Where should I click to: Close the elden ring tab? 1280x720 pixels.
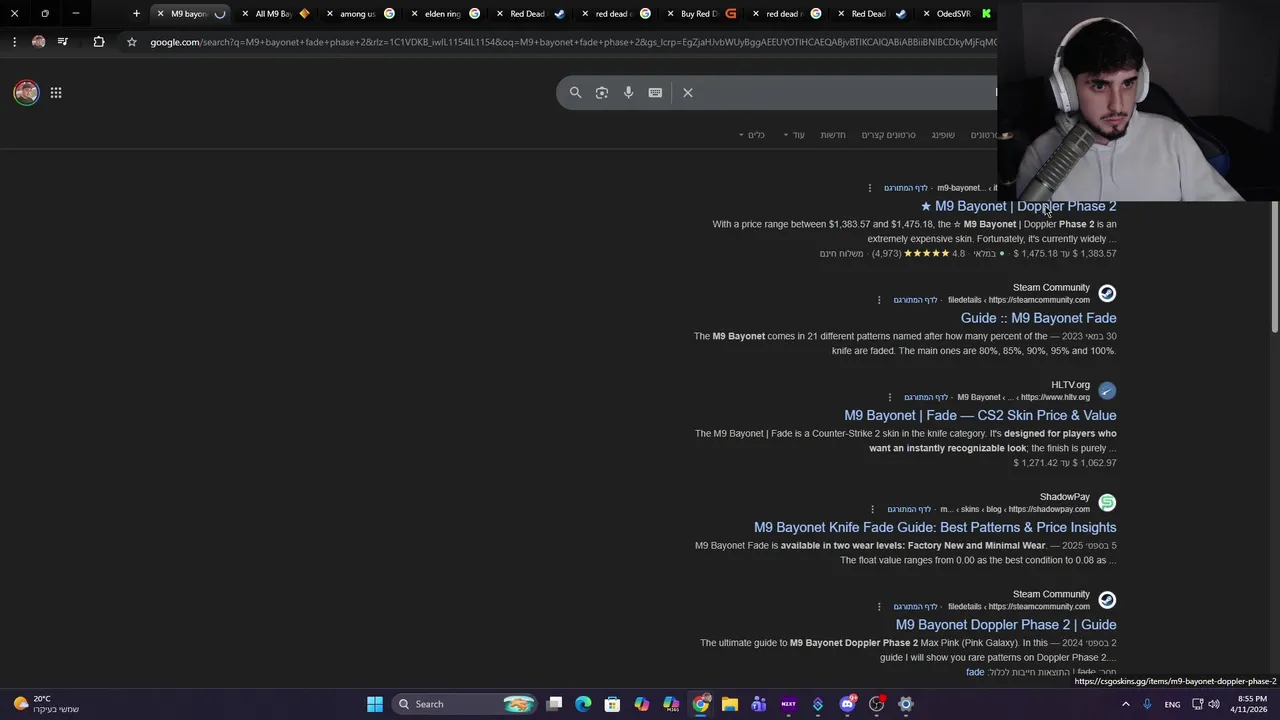pyautogui.click(x=415, y=14)
